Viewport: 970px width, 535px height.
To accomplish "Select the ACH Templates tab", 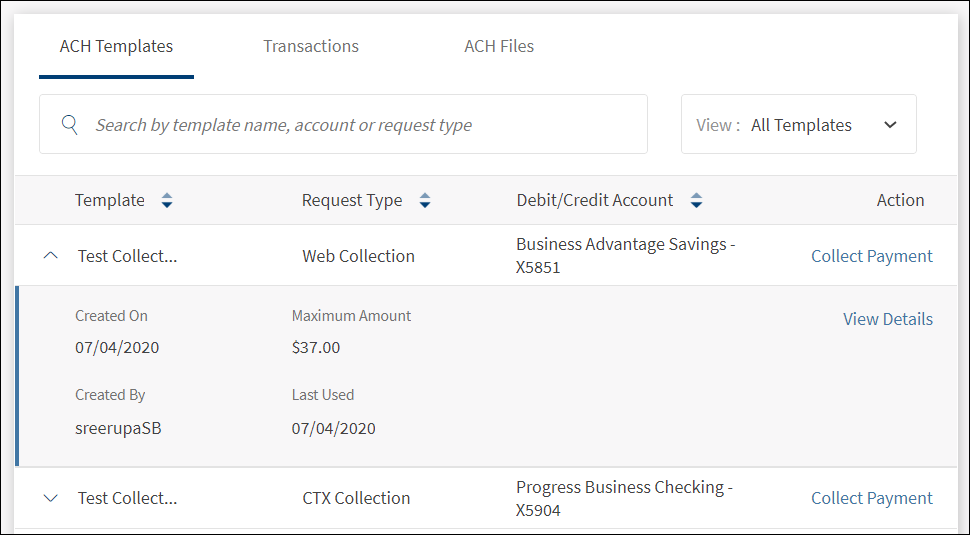I will pyautogui.click(x=116, y=46).
